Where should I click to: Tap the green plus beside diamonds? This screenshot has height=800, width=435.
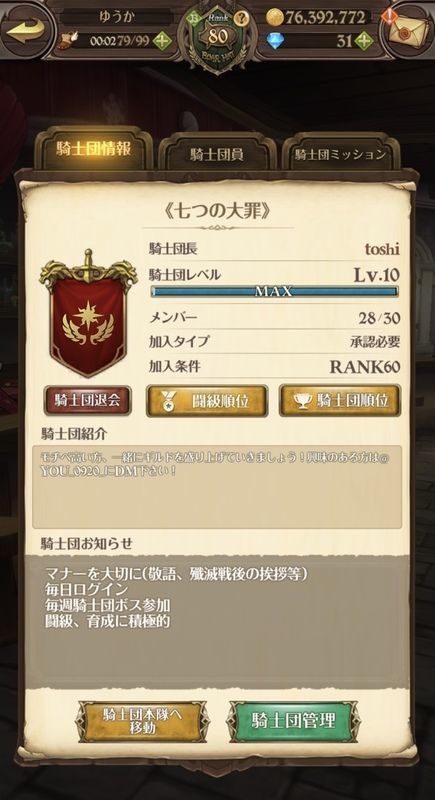[x=364, y=41]
